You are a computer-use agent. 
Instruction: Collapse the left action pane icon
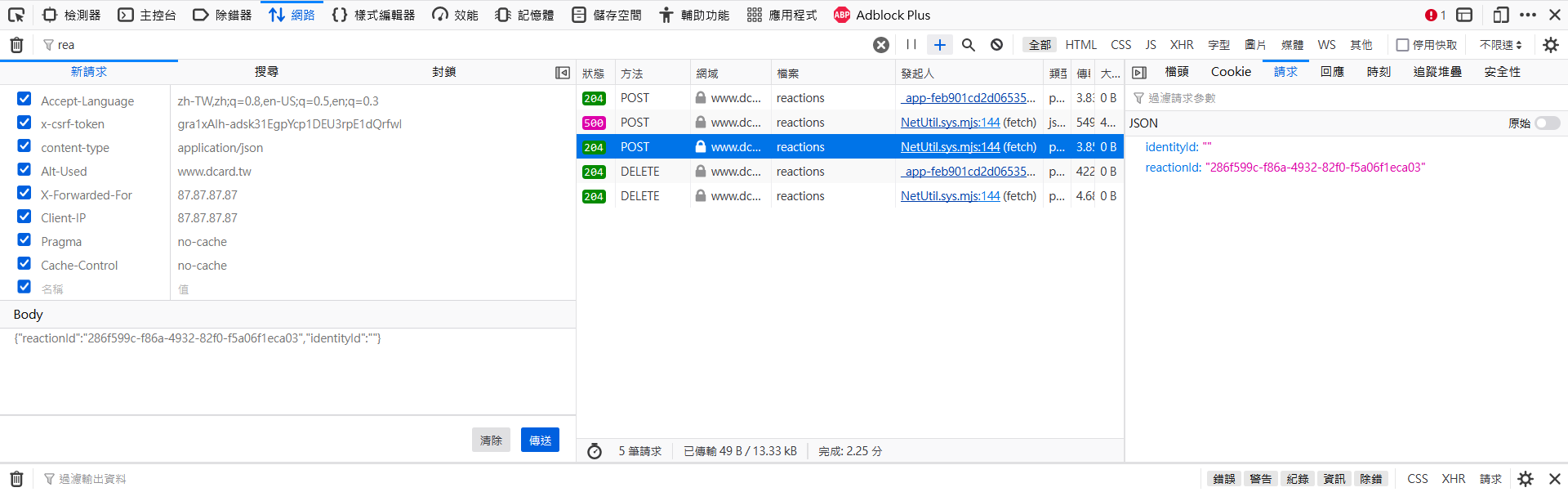coord(563,73)
